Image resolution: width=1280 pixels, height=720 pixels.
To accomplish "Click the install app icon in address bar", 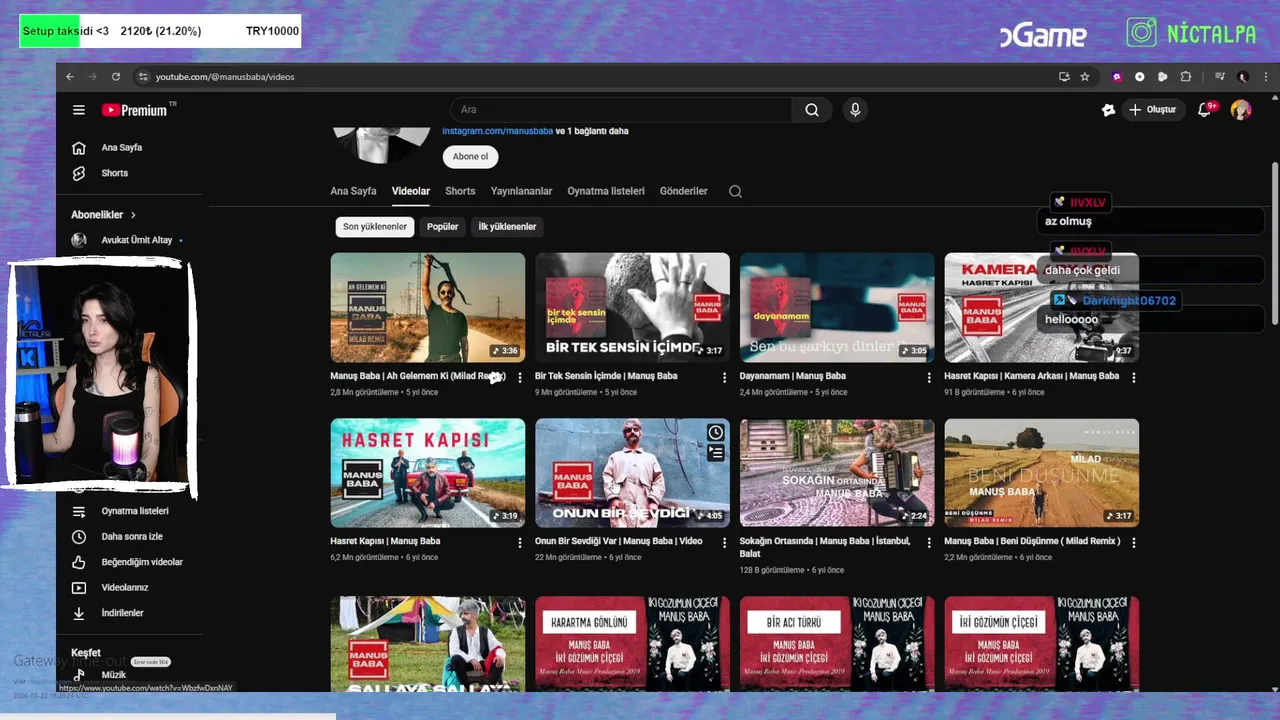I will pos(1064,77).
